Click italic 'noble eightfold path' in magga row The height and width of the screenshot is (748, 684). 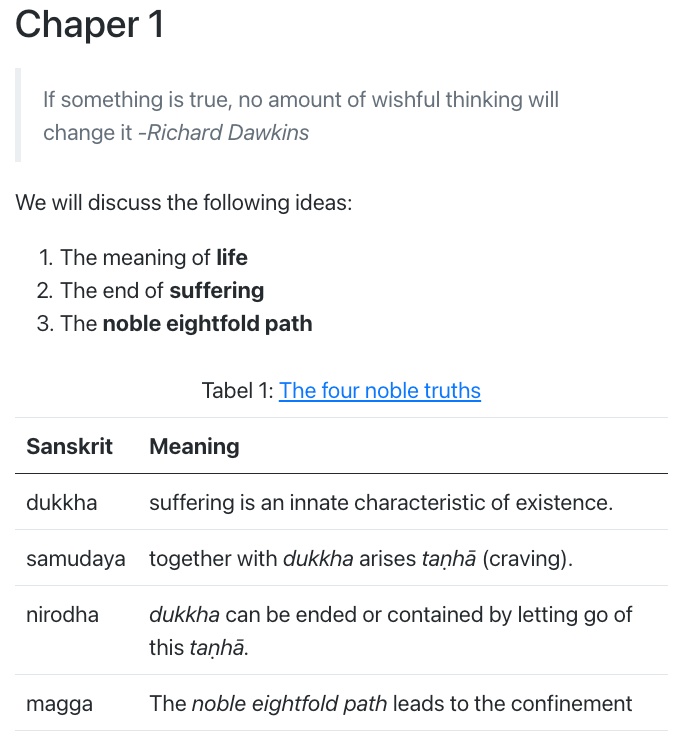(x=289, y=704)
